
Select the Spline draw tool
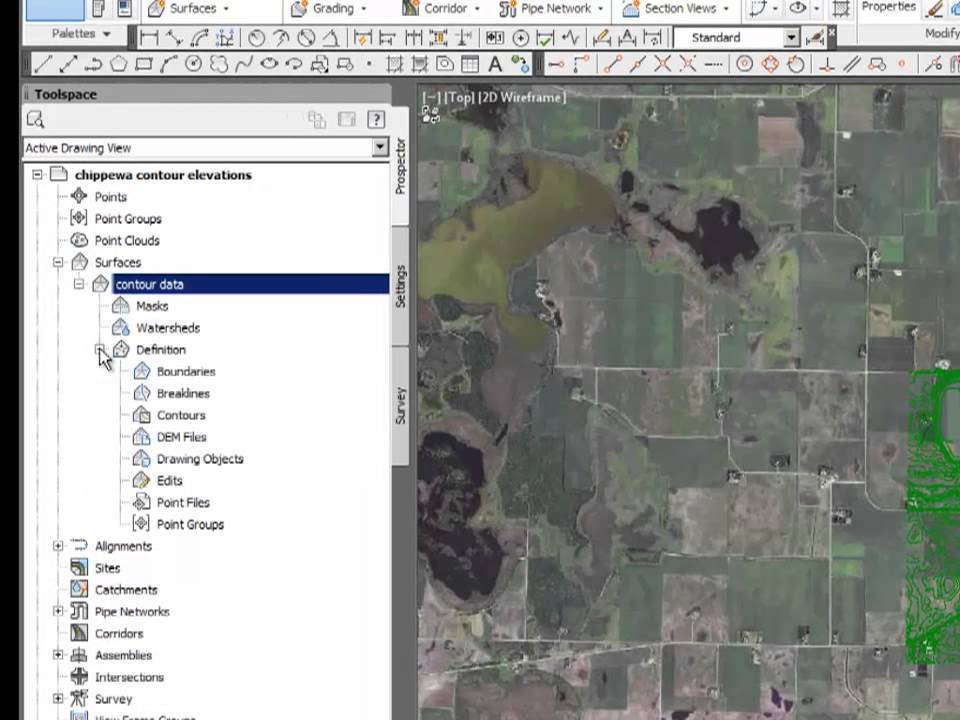pyautogui.click(x=244, y=64)
